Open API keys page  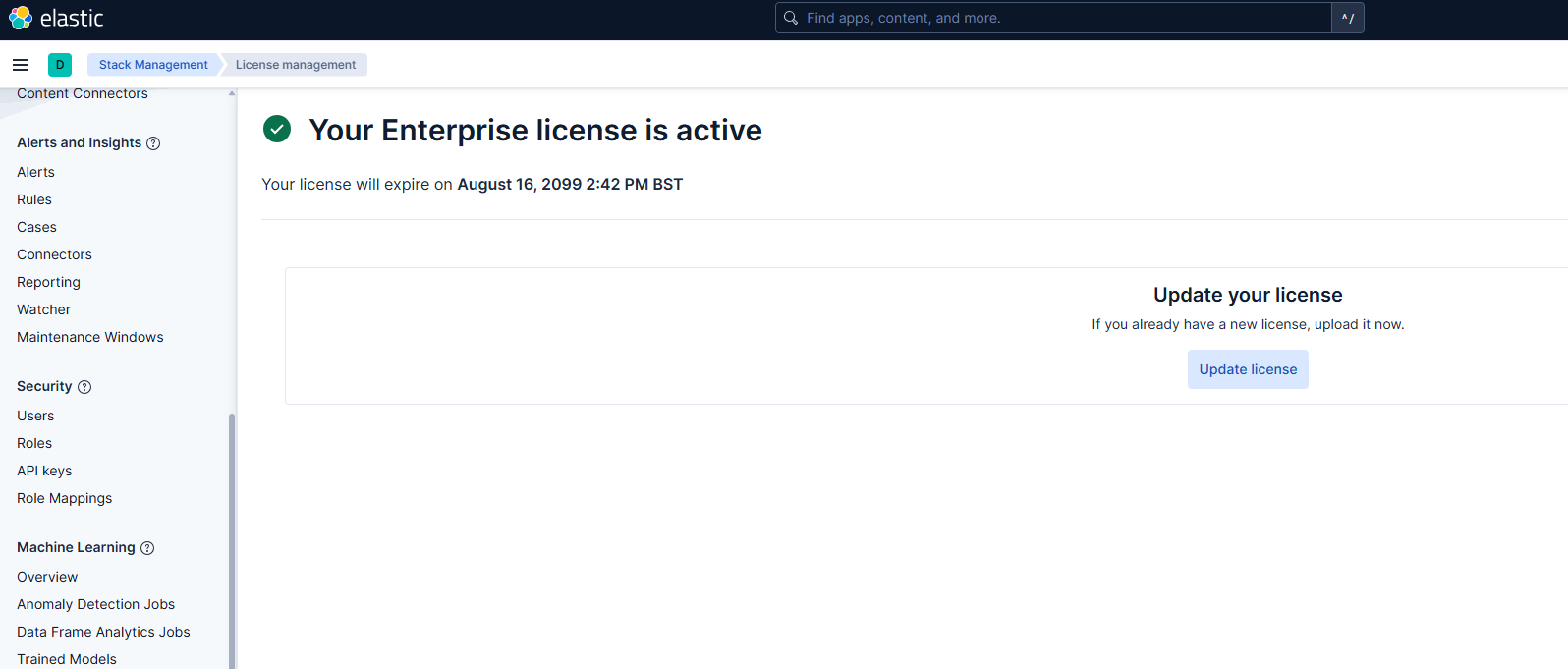click(x=44, y=471)
